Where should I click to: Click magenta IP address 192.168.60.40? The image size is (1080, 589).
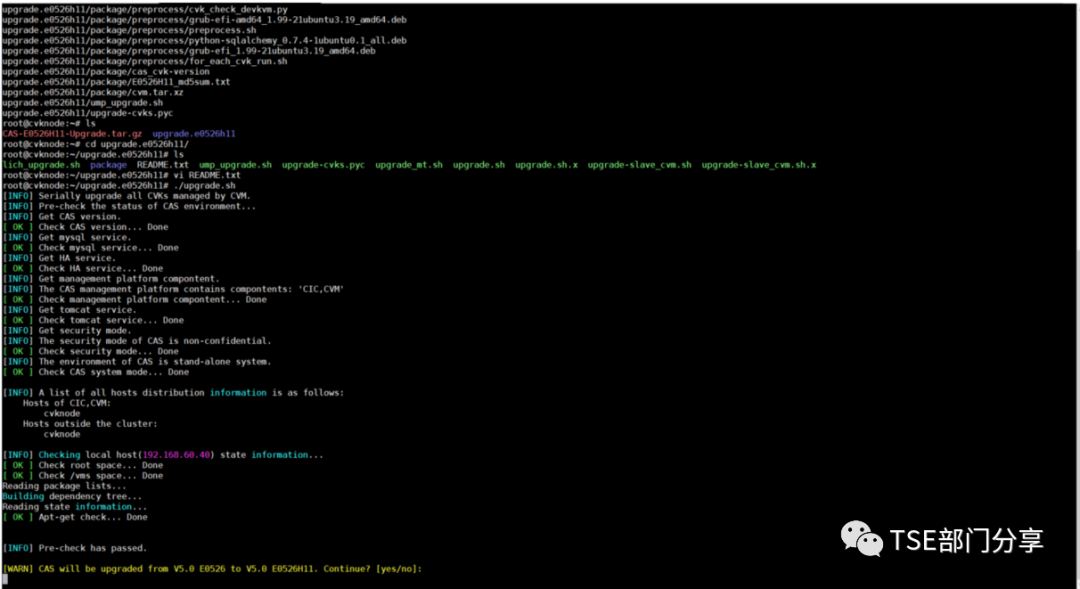[x=176, y=455]
